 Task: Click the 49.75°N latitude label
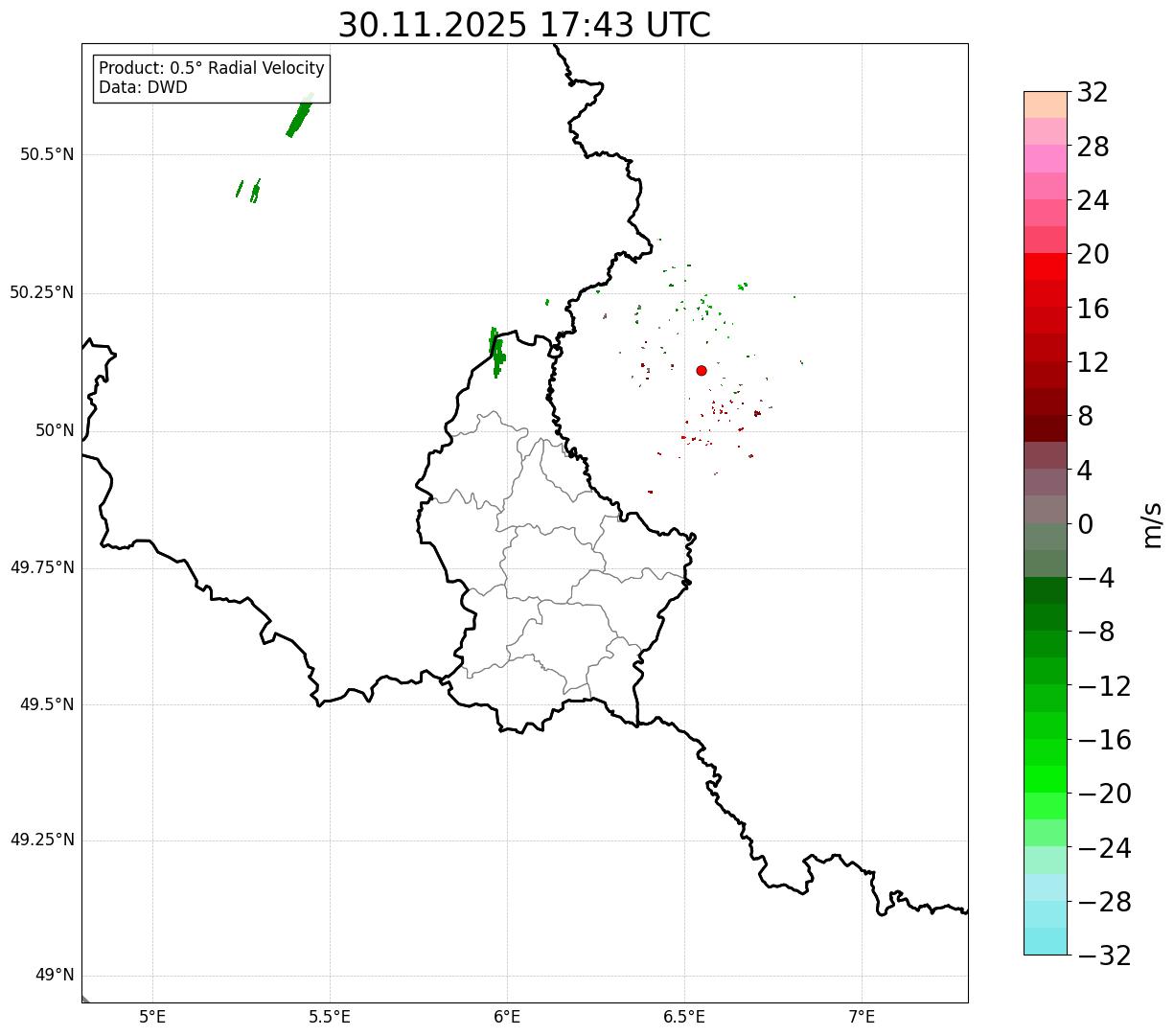pyautogui.click(x=41, y=567)
